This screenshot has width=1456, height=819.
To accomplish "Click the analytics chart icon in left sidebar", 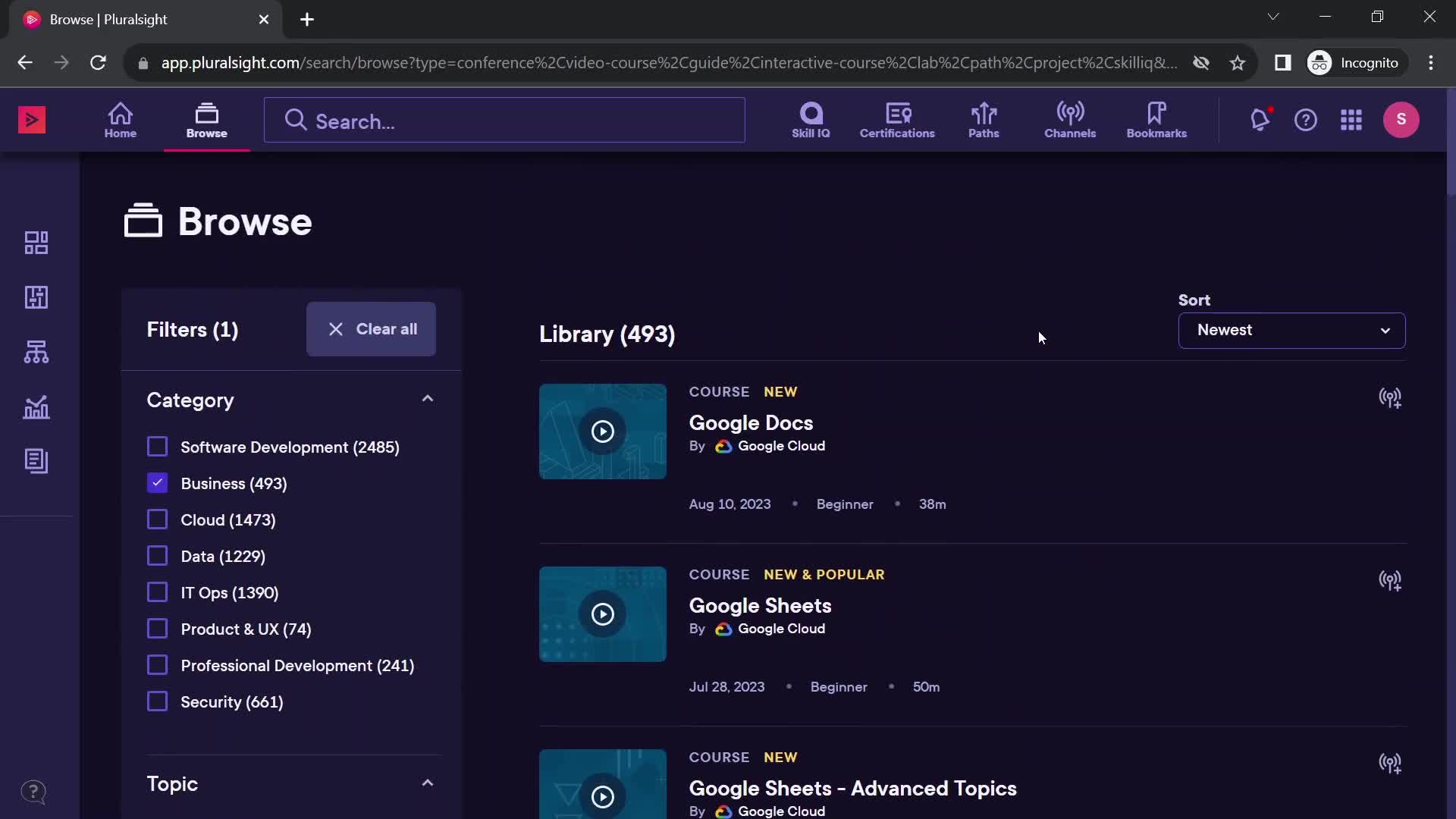I will click(36, 407).
